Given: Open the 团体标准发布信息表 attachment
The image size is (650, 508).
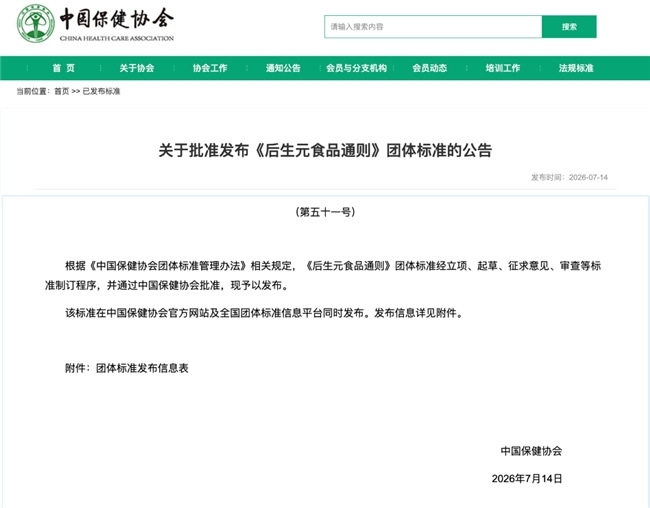Looking at the screenshot, I should (x=142, y=368).
